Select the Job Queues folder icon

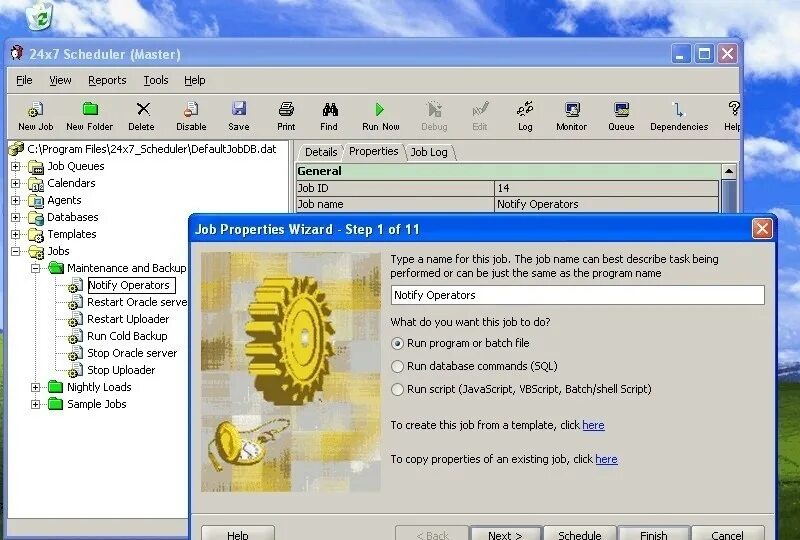click(36, 167)
